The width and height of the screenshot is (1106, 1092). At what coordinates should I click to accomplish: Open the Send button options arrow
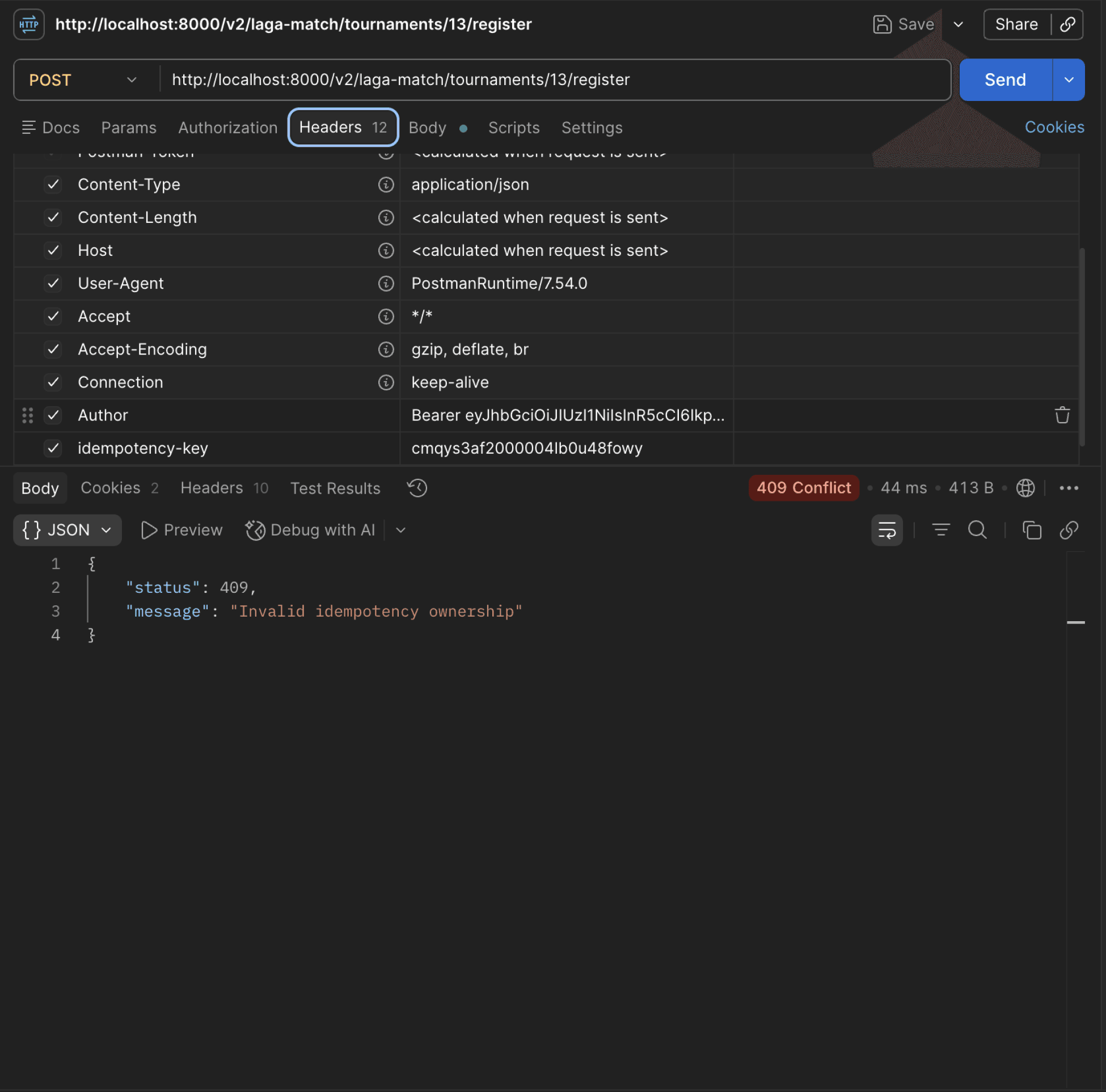tap(1068, 79)
